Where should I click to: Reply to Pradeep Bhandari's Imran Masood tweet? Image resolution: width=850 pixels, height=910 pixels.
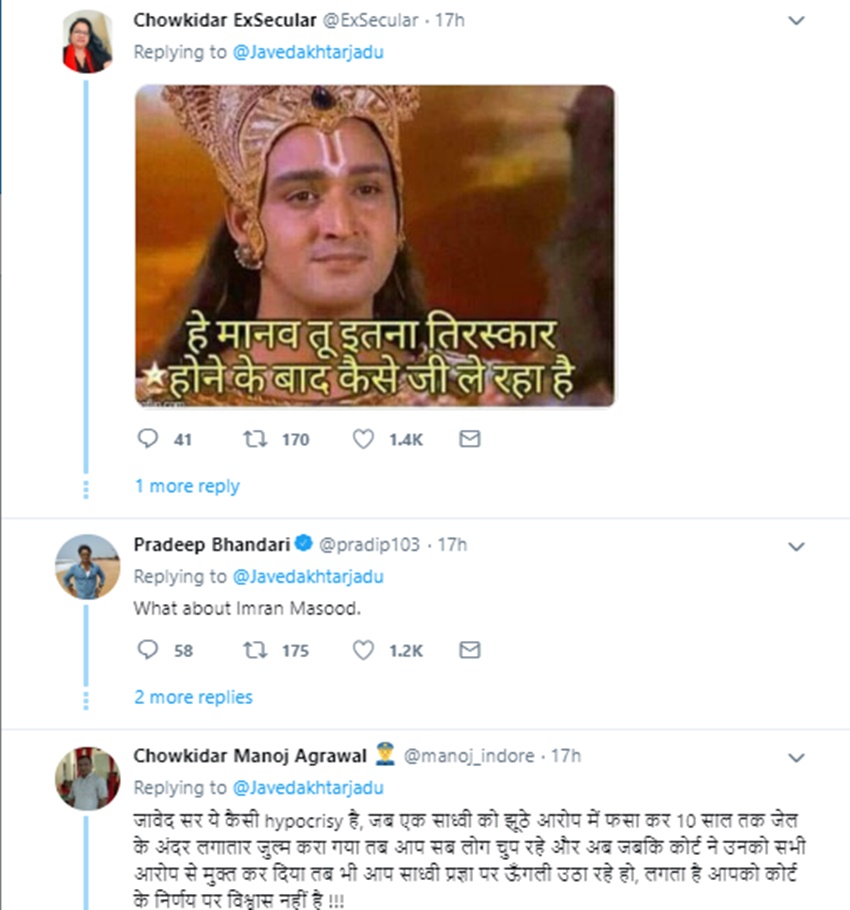pyautogui.click(x=147, y=650)
